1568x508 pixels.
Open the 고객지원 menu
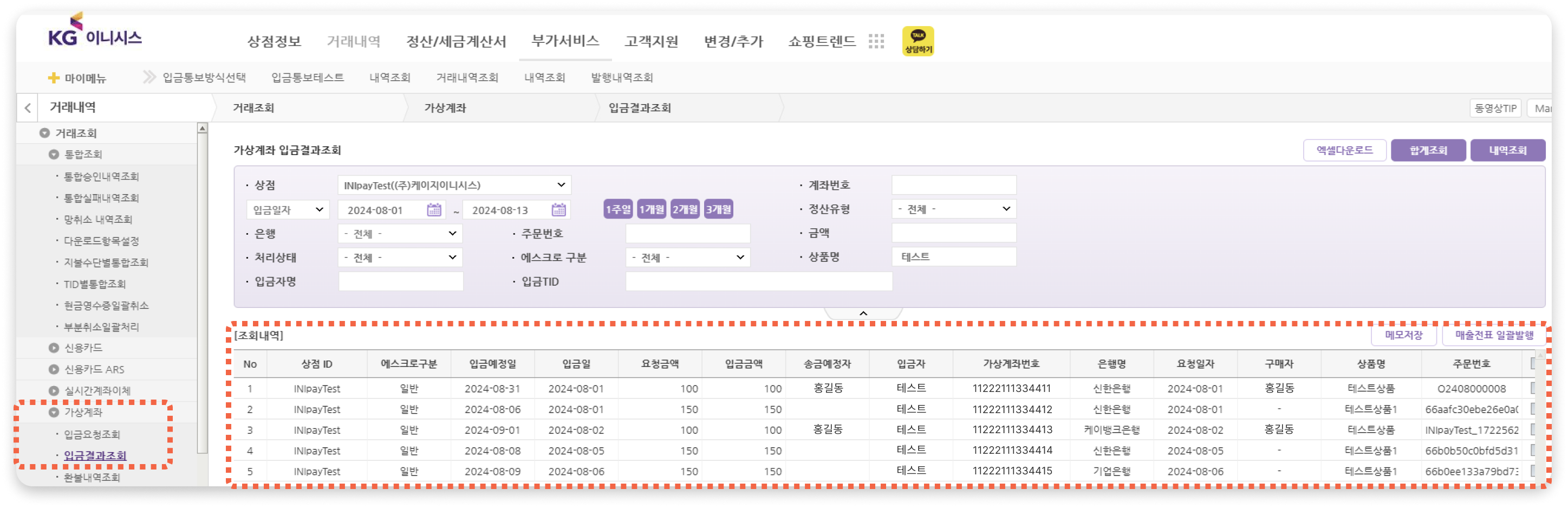point(652,41)
